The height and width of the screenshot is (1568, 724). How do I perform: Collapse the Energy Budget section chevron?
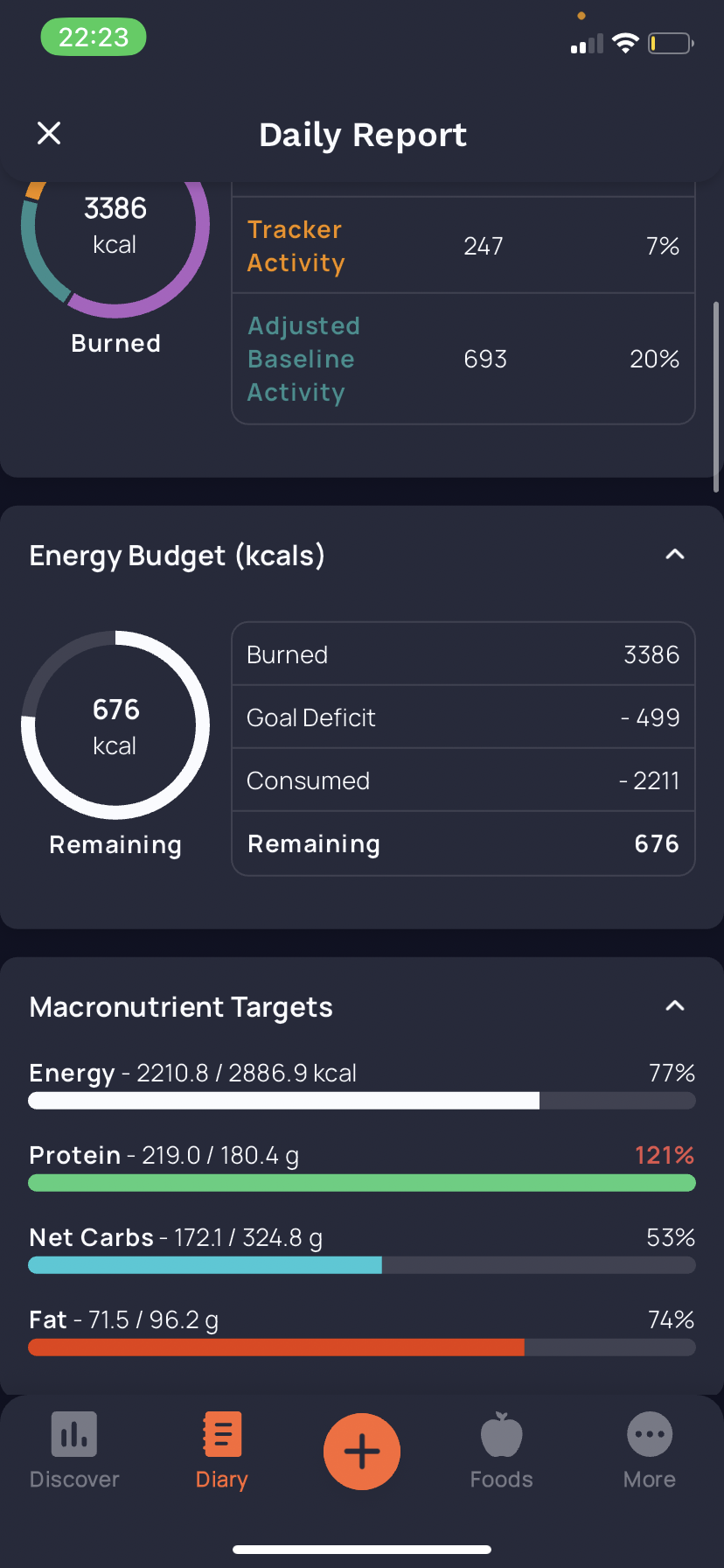click(674, 555)
